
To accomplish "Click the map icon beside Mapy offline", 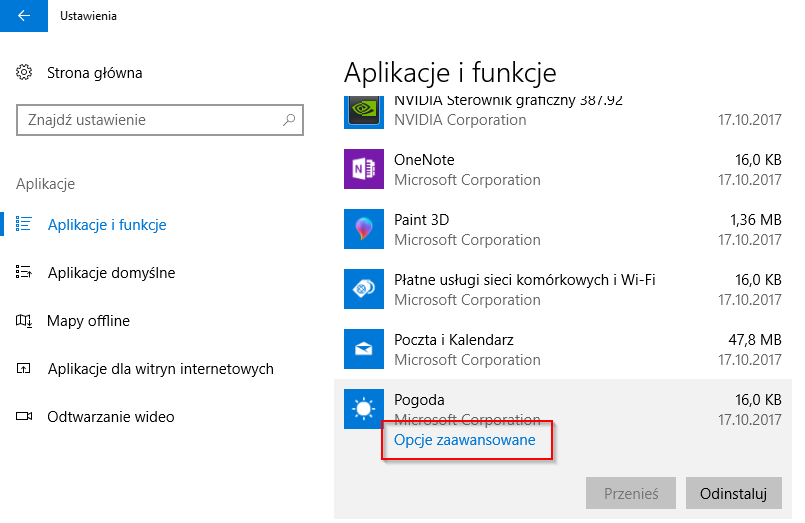I will [x=24, y=321].
